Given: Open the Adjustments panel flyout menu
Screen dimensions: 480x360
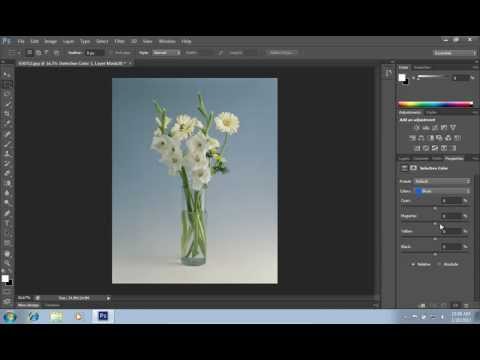Looking at the screenshot, I should pyautogui.click(x=475, y=113).
